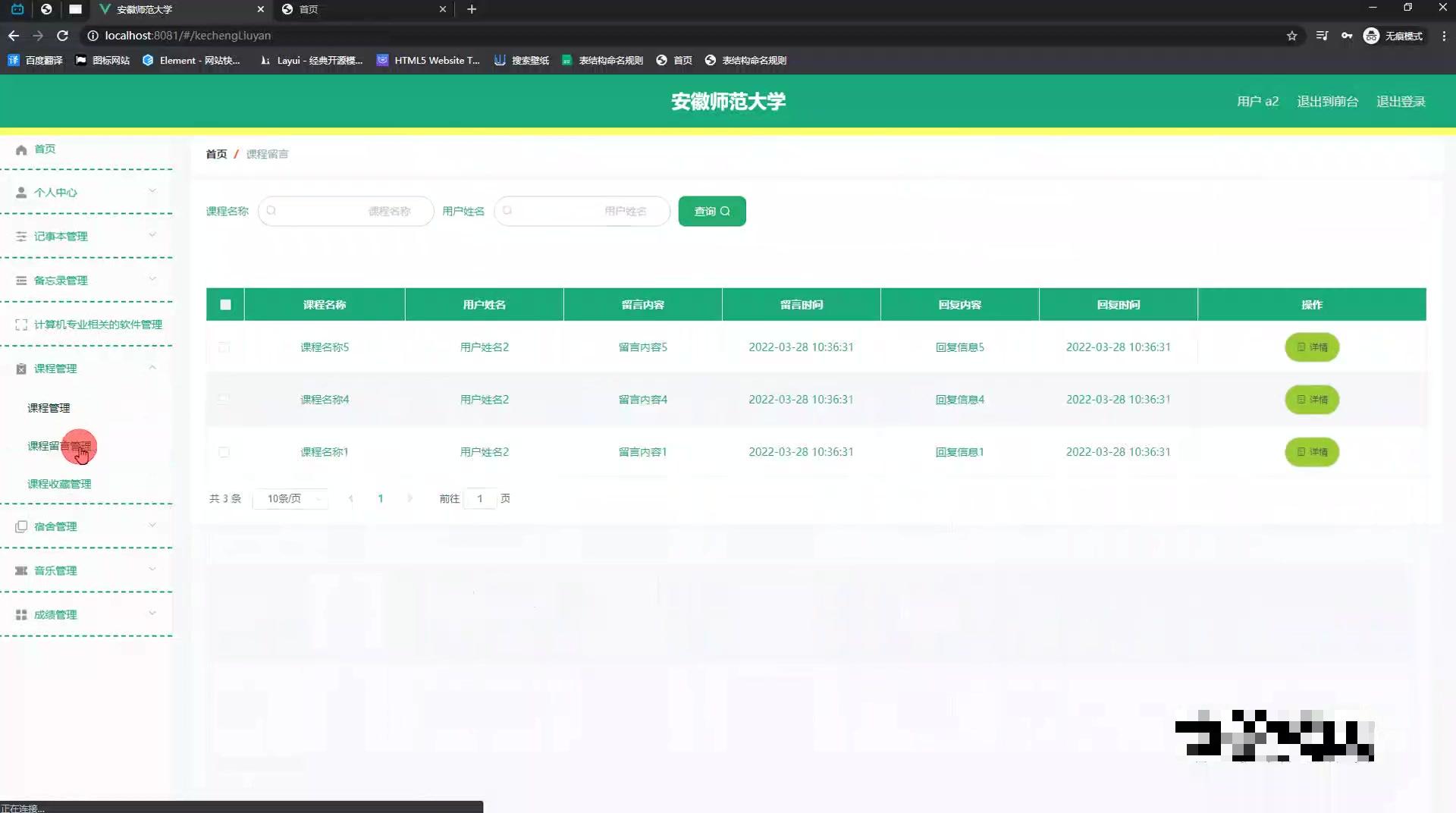The image size is (1456, 813).
Task: View 详情 for row 课程名称4
Action: coord(1312,400)
